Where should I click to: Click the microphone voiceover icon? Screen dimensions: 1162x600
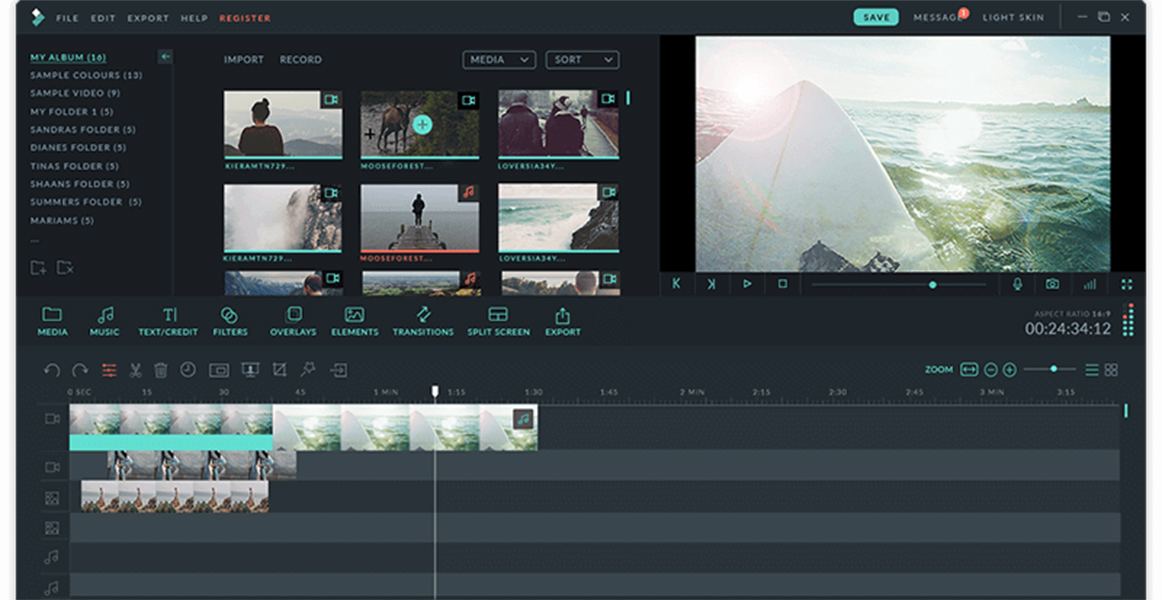1017,284
